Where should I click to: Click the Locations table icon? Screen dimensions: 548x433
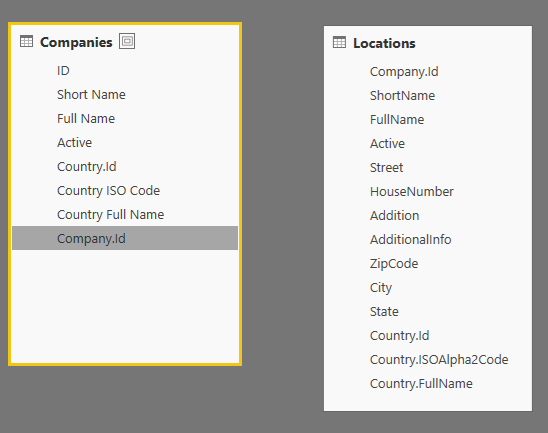[339, 43]
